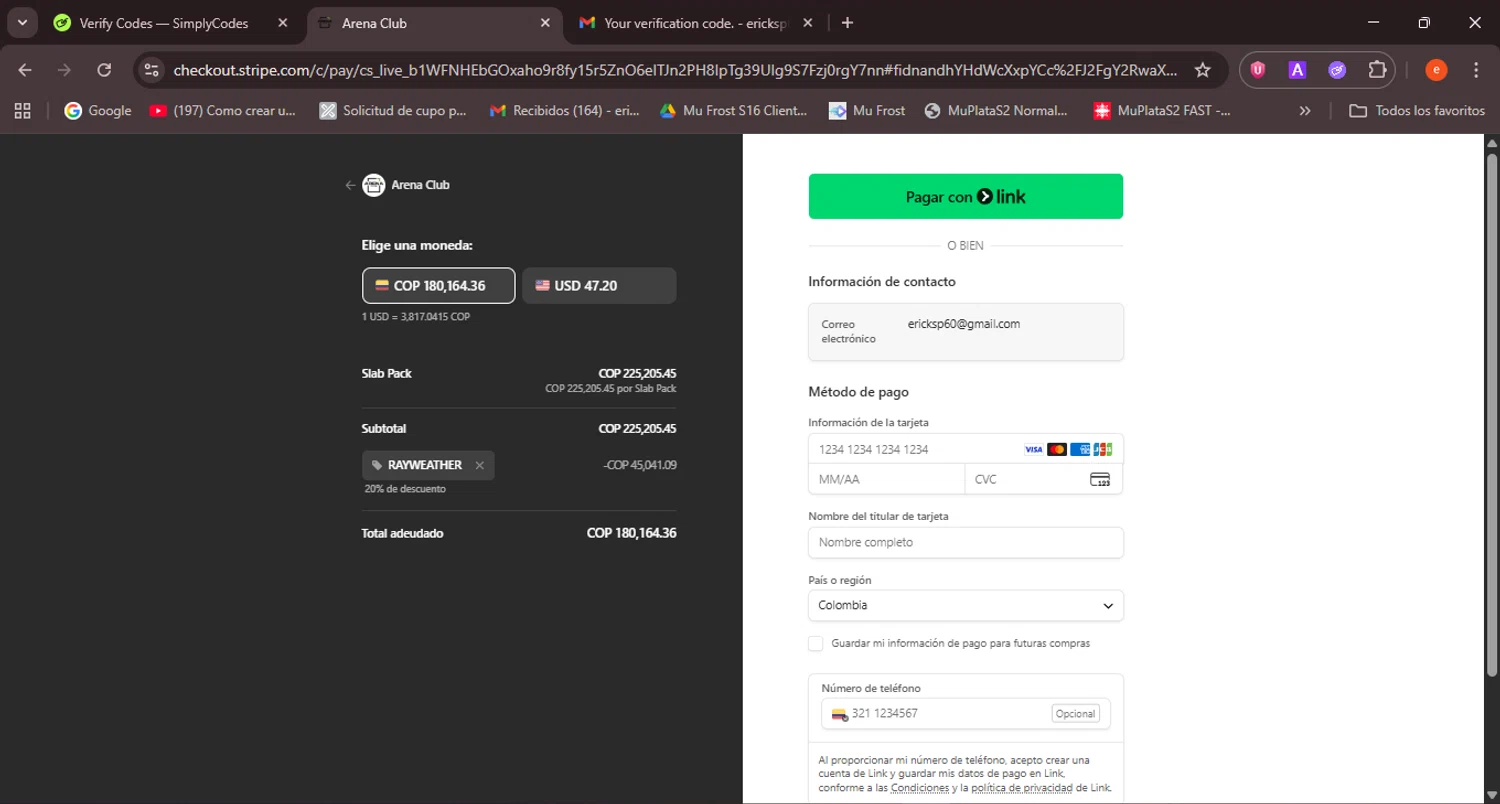This screenshot has height=804, width=1500.
Task: Enable saving payment info for future purchases
Action: click(x=816, y=643)
